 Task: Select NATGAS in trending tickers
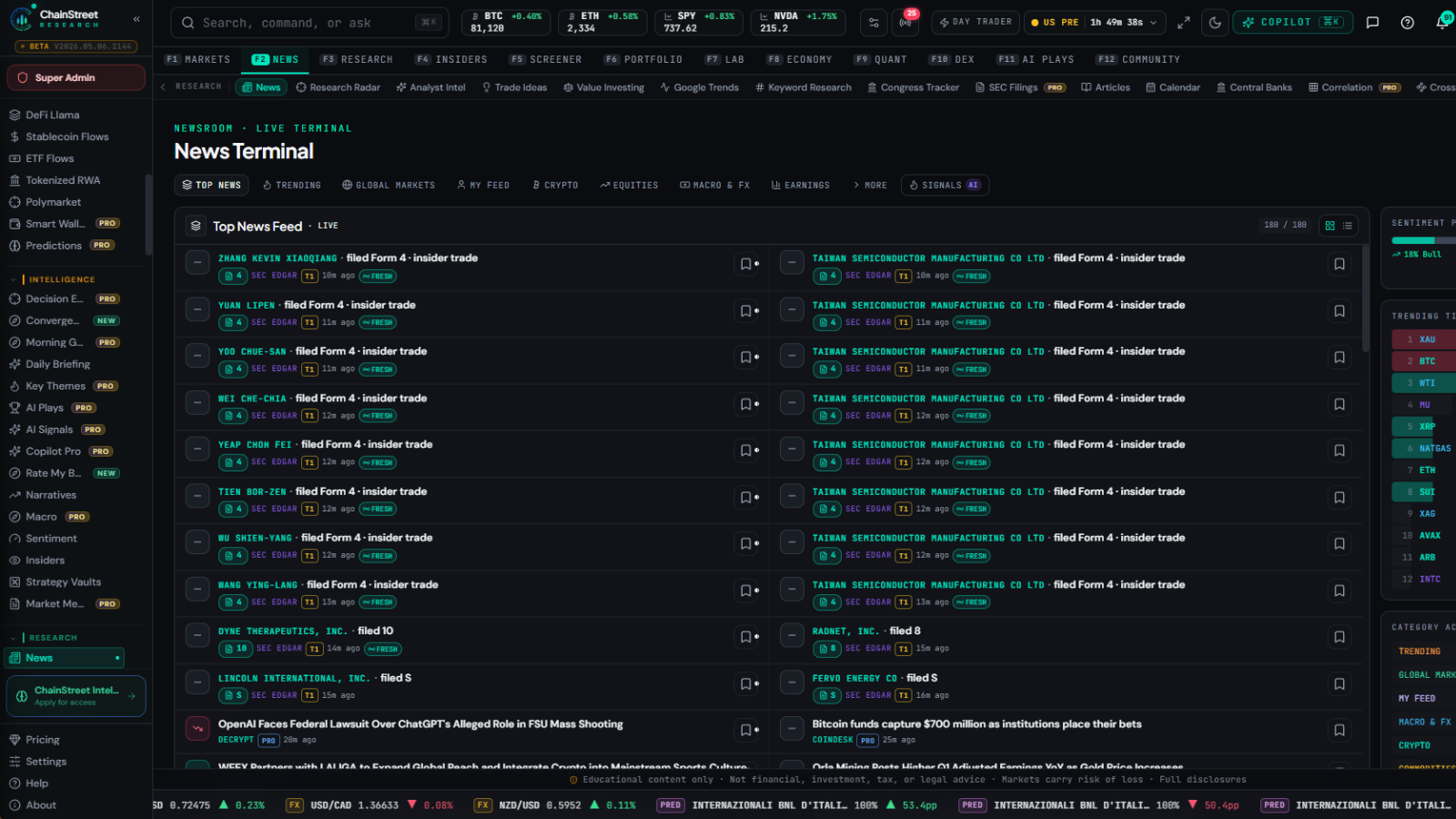click(1424, 449)
